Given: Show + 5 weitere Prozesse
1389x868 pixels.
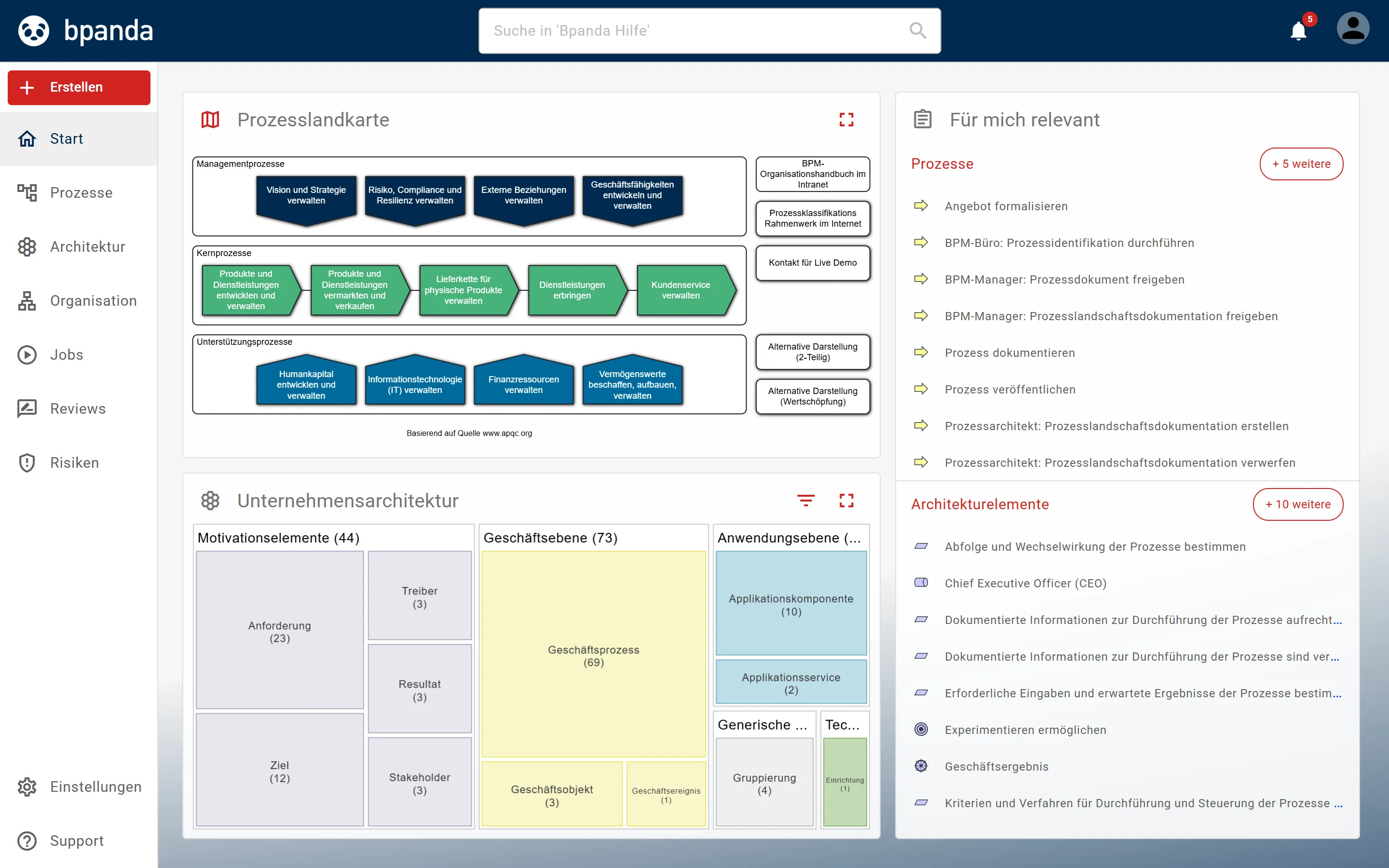Looking at the screenshot, I should 1301,163.
